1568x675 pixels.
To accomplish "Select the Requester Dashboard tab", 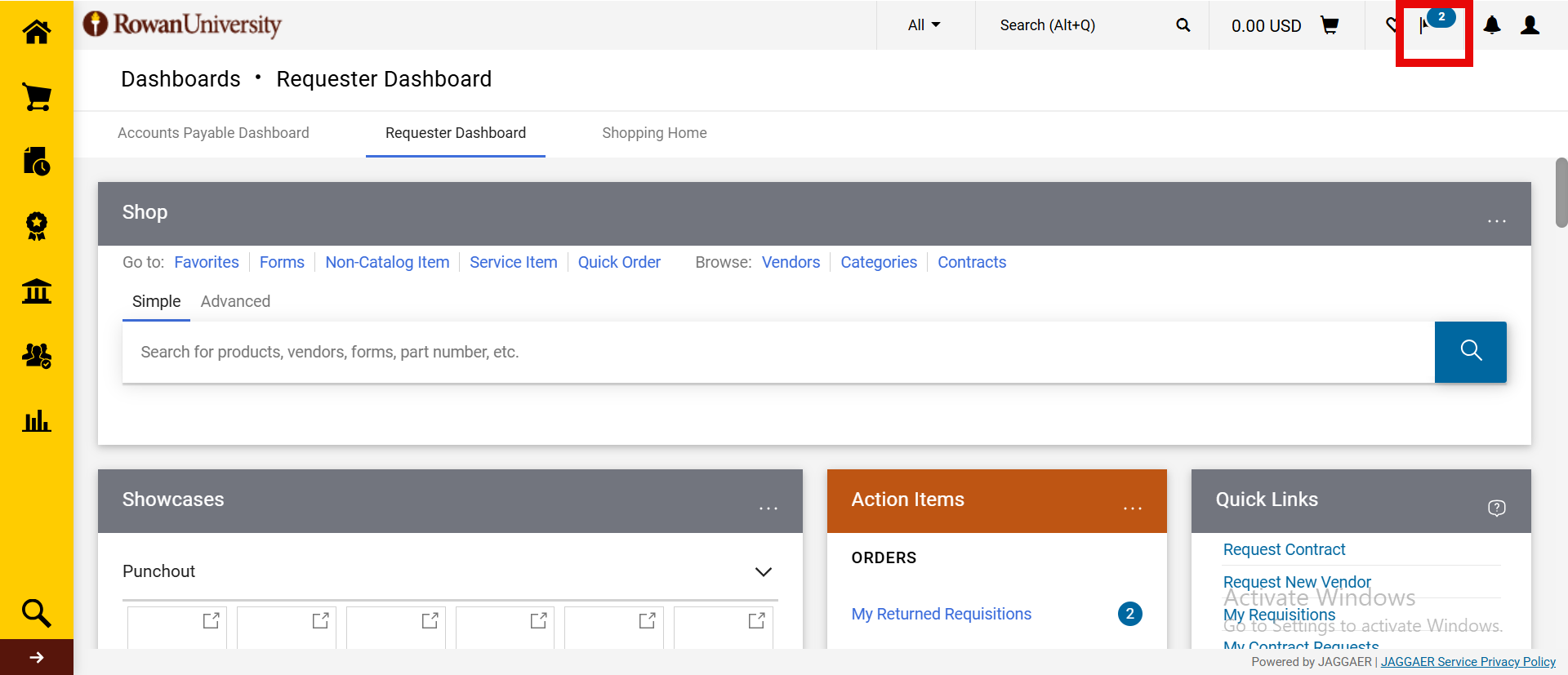I will (x=456, y=133).
